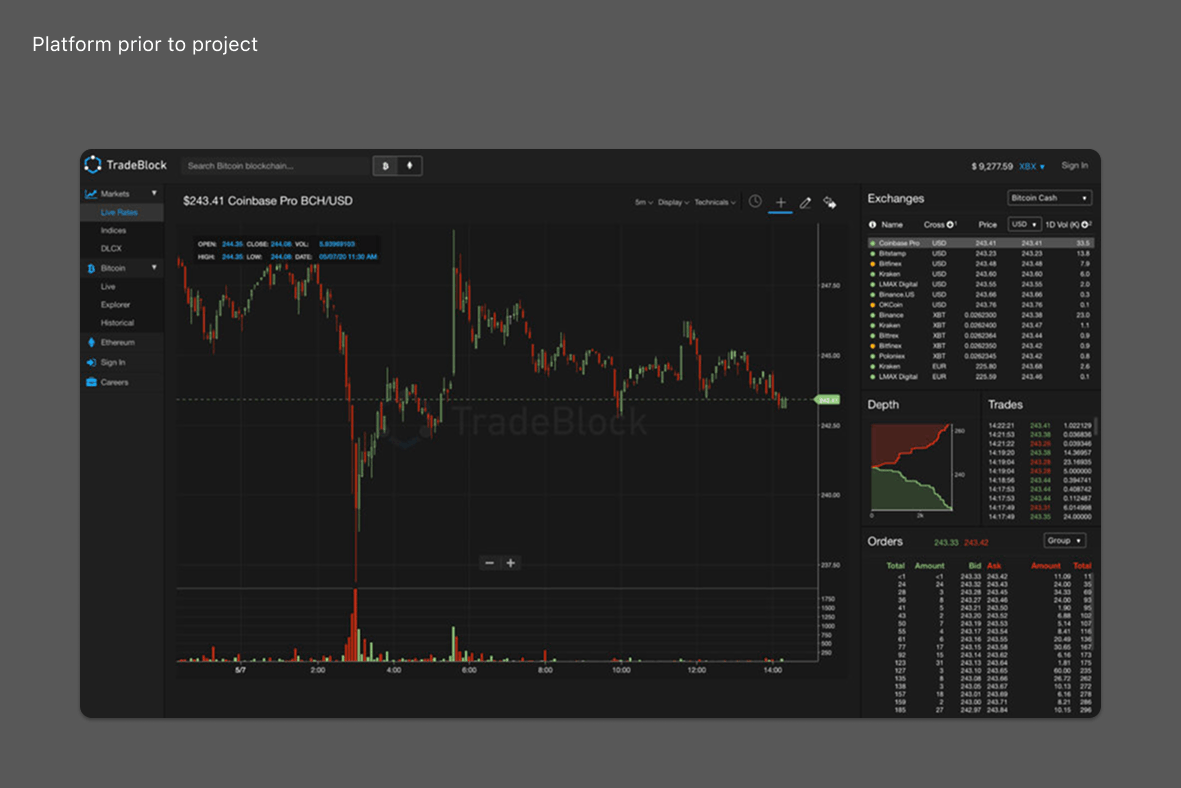This screenshot has width=1181, height=788.
Task: Select the LMAX Digital USD row
Action: coord(981,285)
